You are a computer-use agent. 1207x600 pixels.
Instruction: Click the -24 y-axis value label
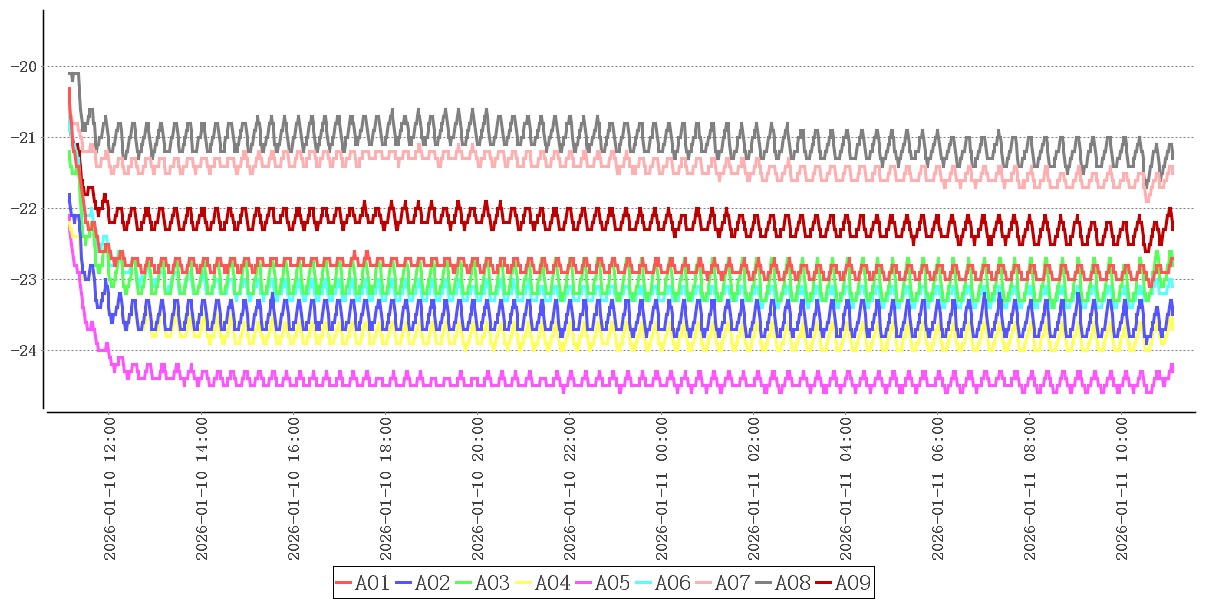pyautogui.click(x=22, y=350)
